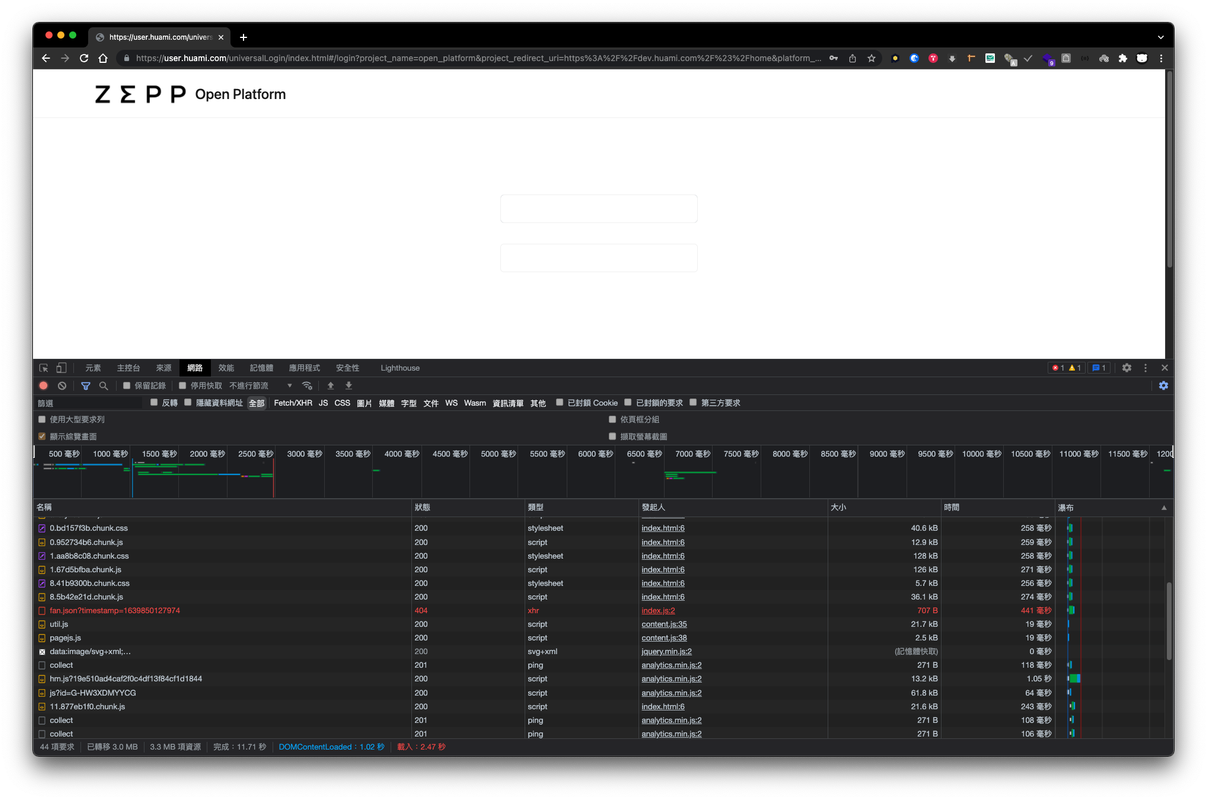This screenshot has width=1207, height=800.
Task: Click the browser forward arrow
Action: pyautogui.click(x=65, y=59)
